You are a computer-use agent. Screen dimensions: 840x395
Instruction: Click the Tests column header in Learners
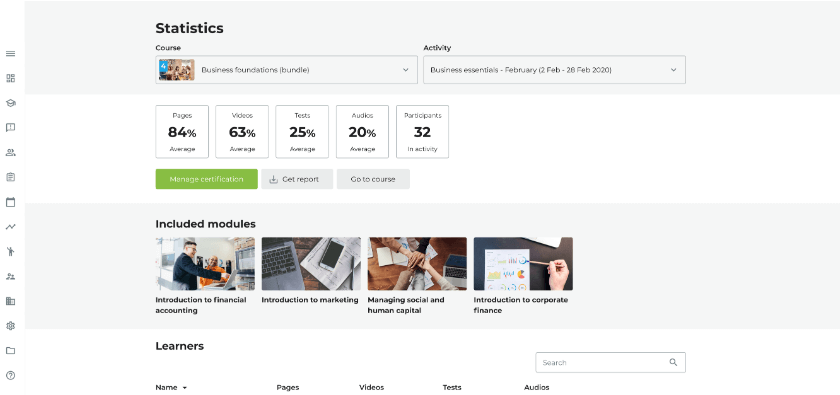(x=452, y=387)
